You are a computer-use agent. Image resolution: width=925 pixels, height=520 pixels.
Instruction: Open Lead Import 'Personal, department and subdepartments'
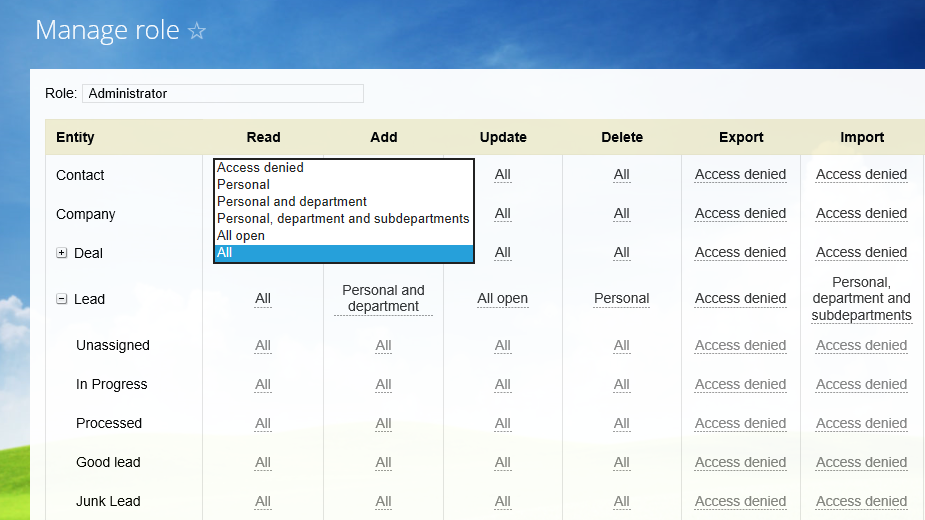861,299
